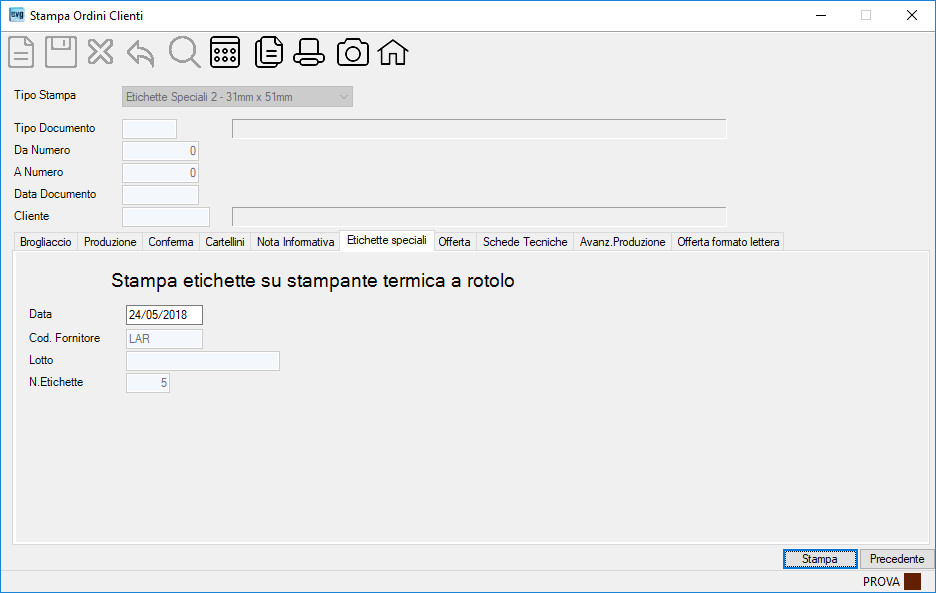Image resolution: width=936 pixels, height=593 pixels.
Task: Switch to the Brogliaccio tab
Action: point(45,242)
